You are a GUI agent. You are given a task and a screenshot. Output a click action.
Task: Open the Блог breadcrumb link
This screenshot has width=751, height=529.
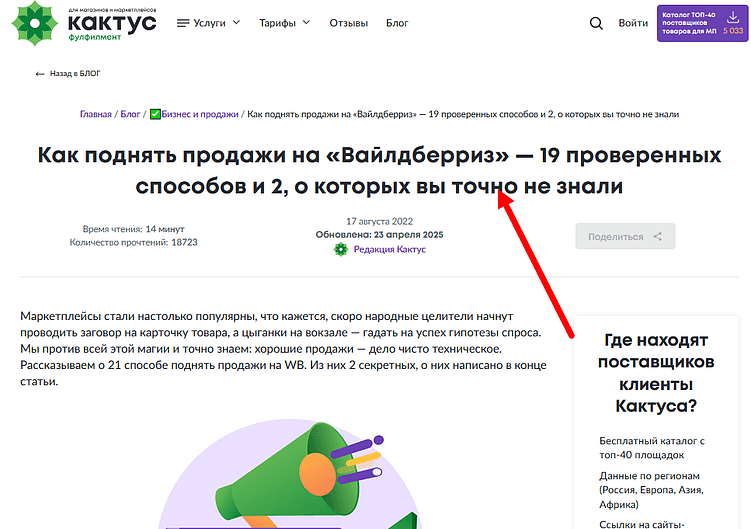tap(130, 114)
